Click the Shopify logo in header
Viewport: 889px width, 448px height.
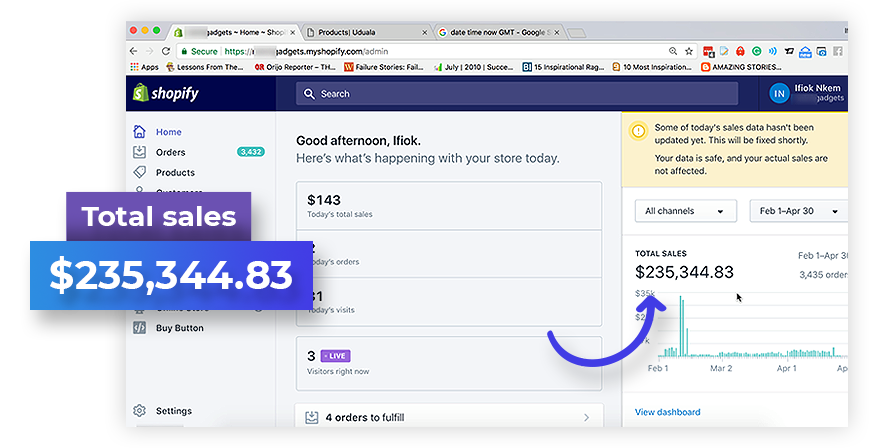pos(166,93)
